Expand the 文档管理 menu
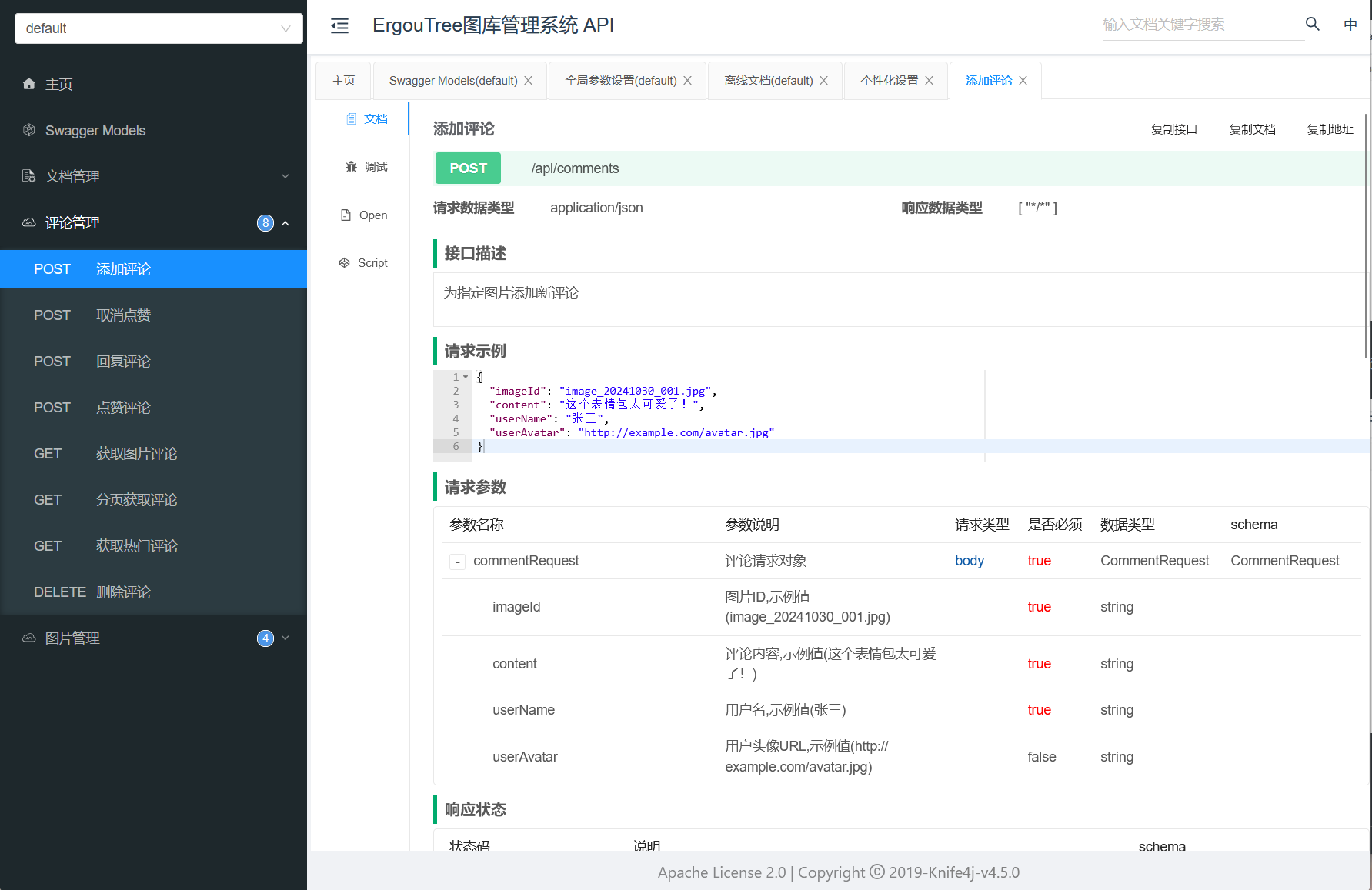This screenshot has height=890, width=1372. (x=154, y=177)
